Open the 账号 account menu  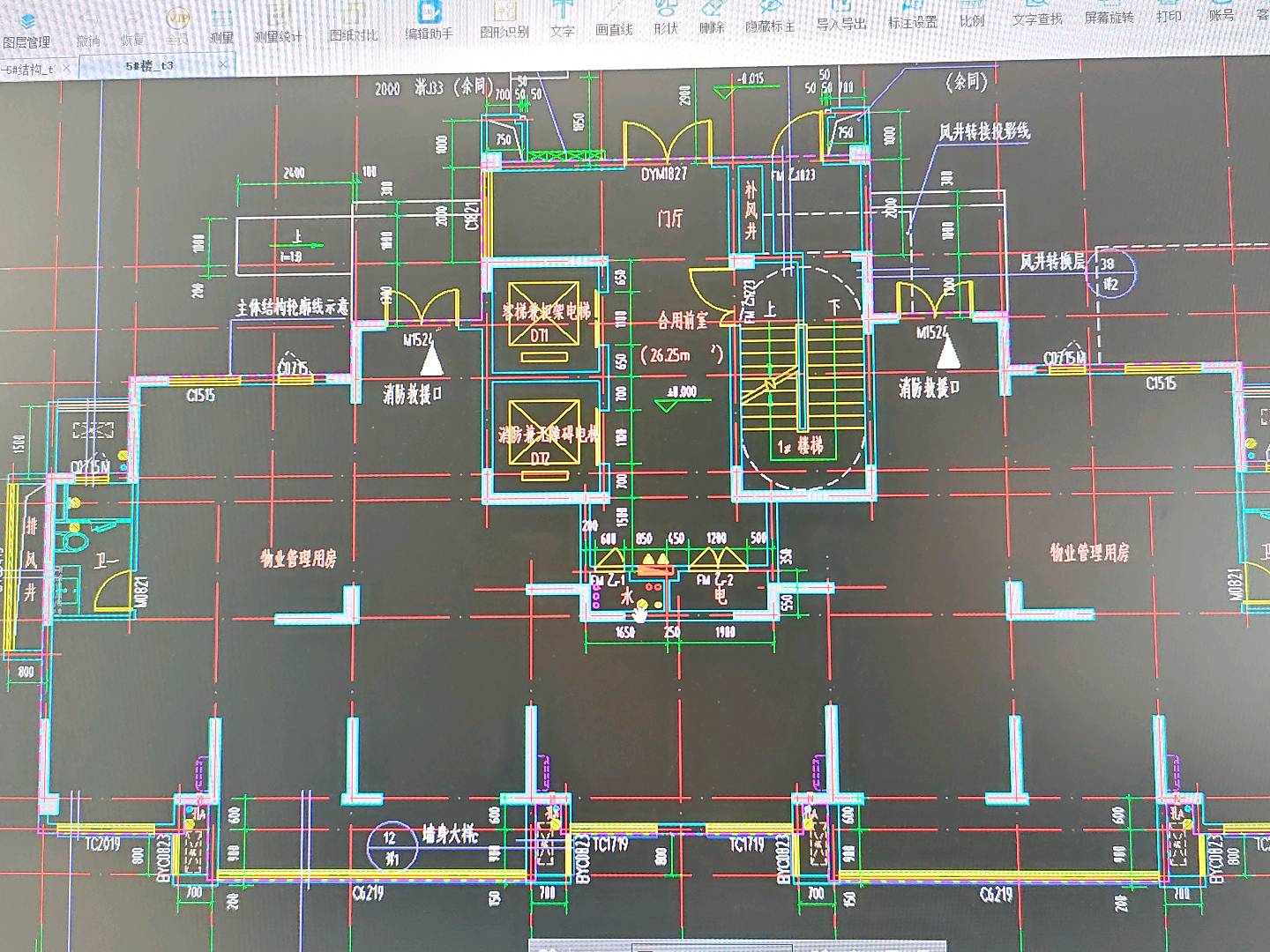(x=1221, y=11)
